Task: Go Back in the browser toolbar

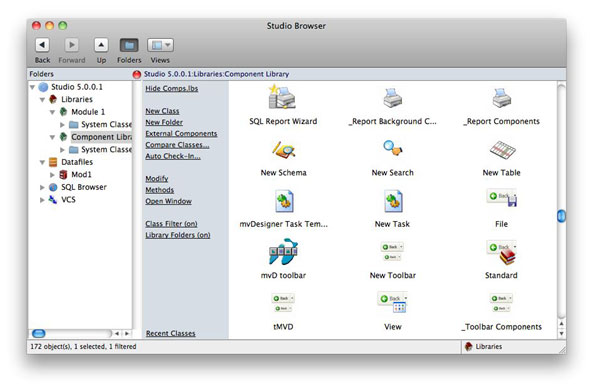Action: (x=42, y=46)
